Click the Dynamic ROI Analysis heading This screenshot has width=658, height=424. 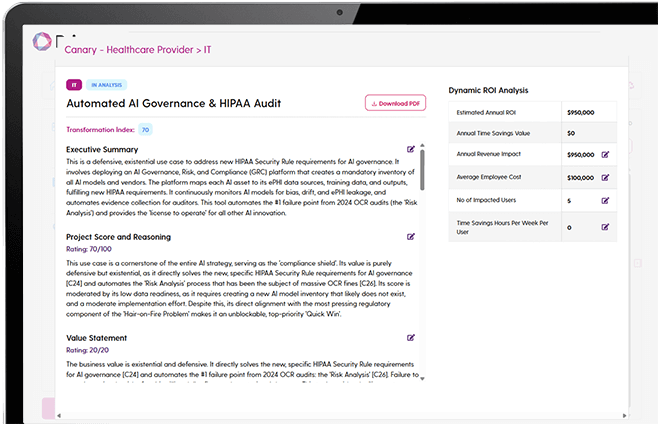pos(489,90)
